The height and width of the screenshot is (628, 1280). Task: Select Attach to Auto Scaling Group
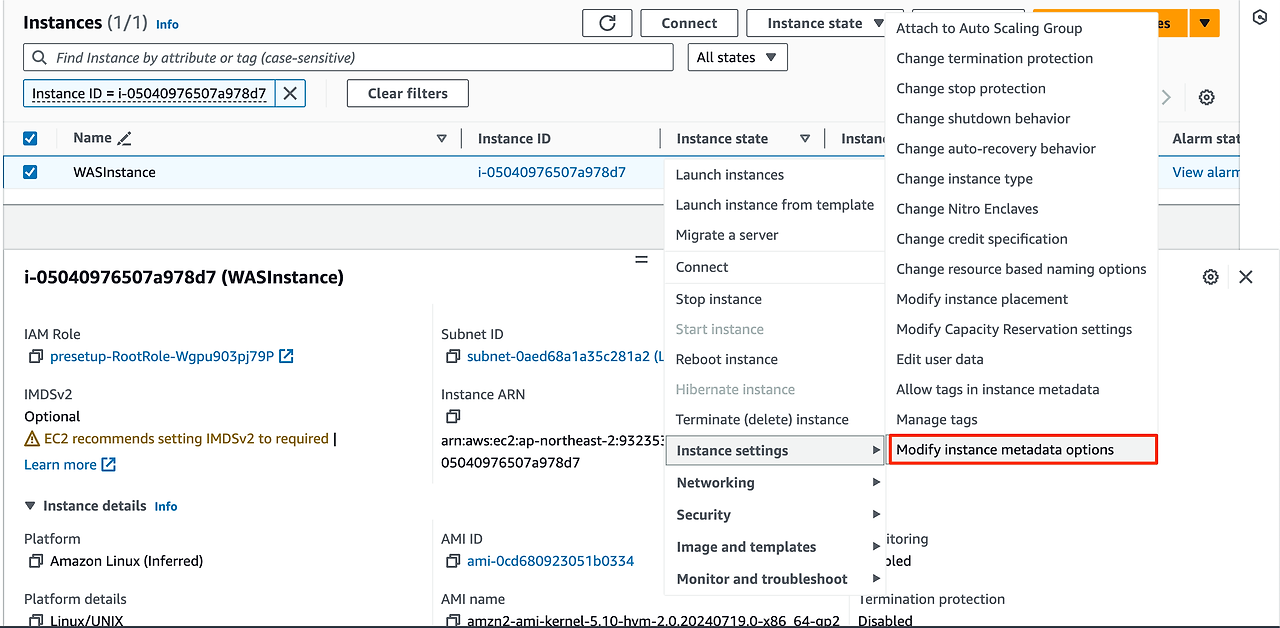(1022, 28)
